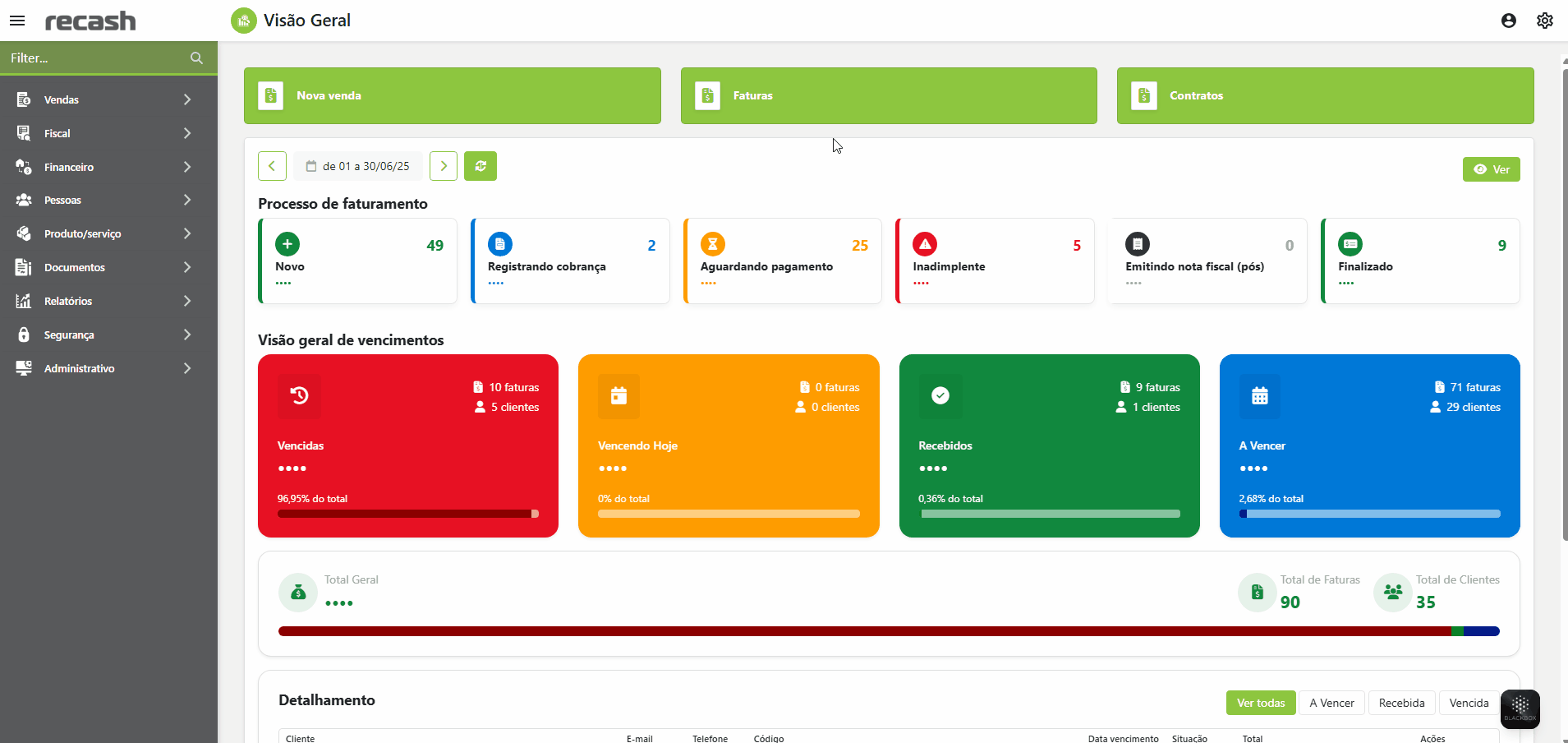Click the Novo green plus icon

287,244
